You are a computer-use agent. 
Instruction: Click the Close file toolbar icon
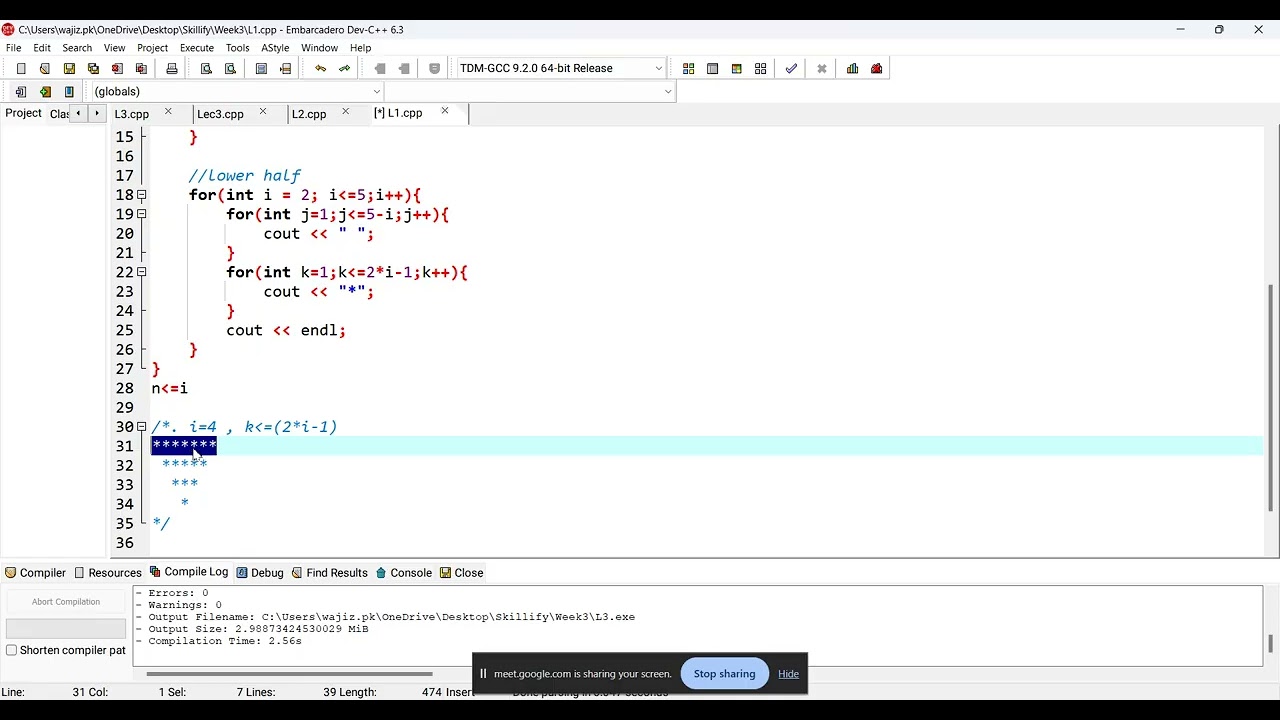coord(117,68)
